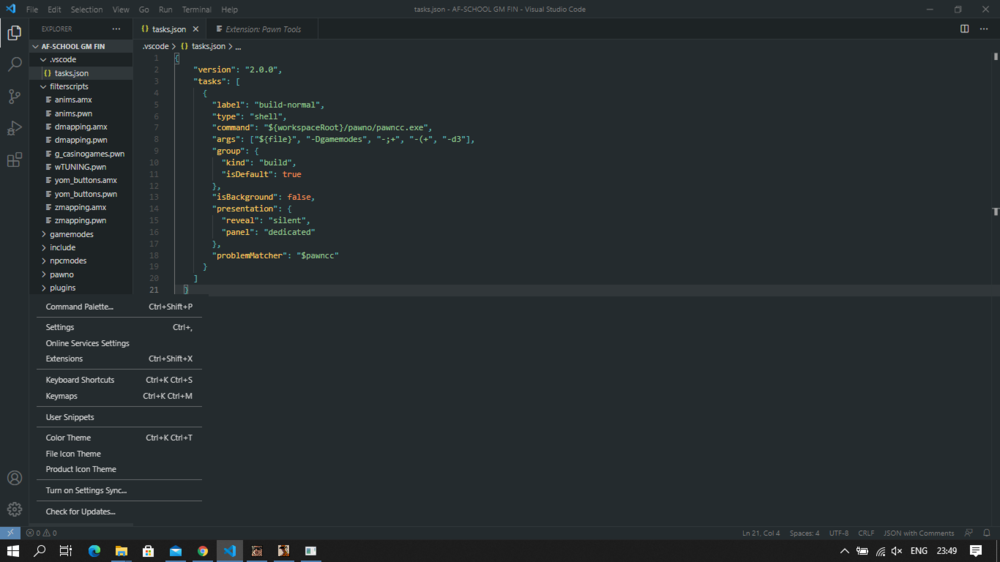This screenshot has width=1000, height=562.
Task: Collapse the AF-SCHOOL GM FIN root folder
Action: (82, 46)
